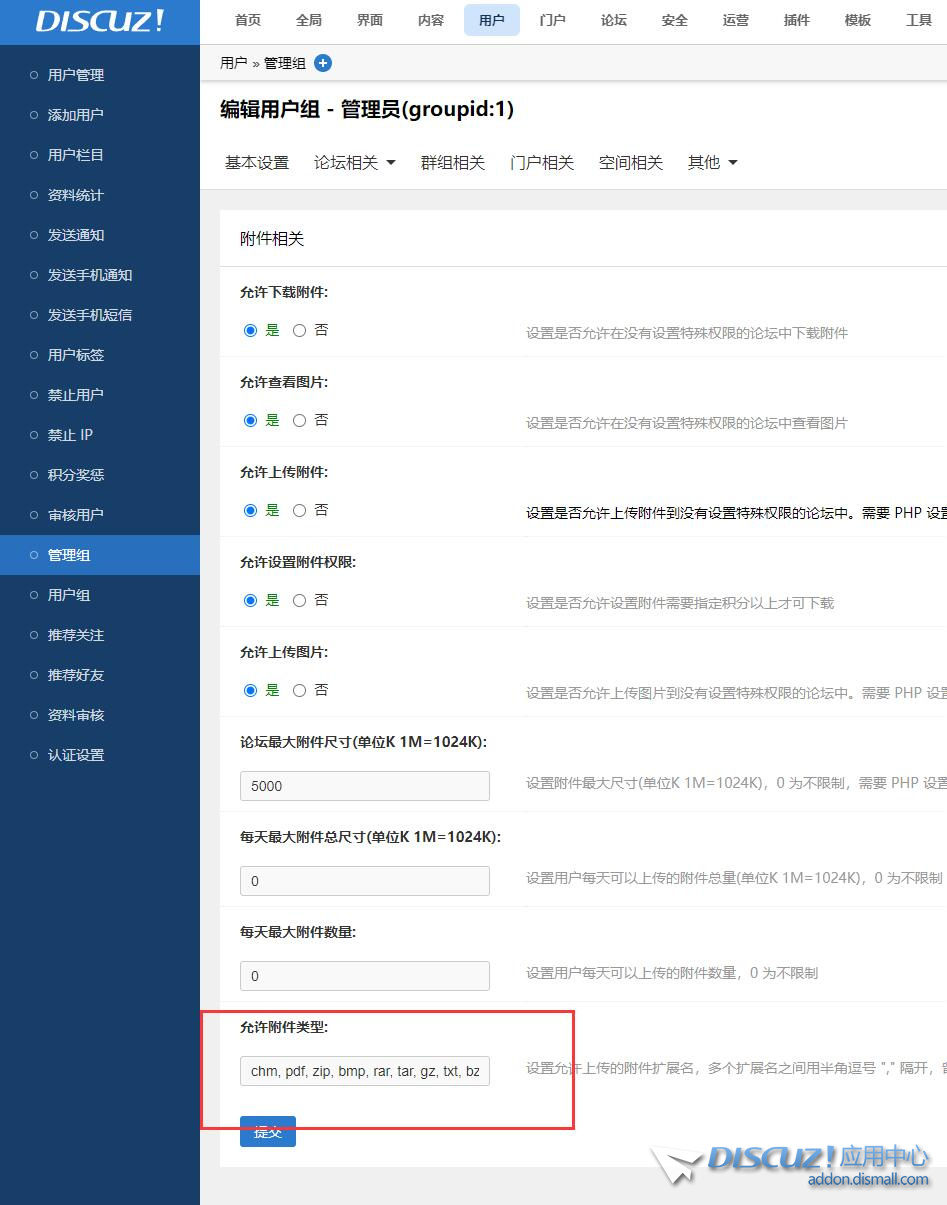This screenshot has height=1205, width=947.
Task: Switch to the 群组相关 tab
Action: [452, 162]
